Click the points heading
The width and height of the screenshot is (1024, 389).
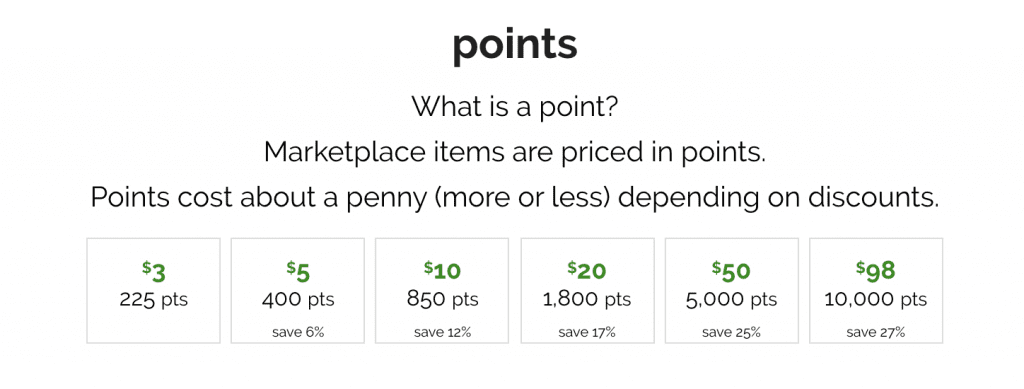pos(515,46)
